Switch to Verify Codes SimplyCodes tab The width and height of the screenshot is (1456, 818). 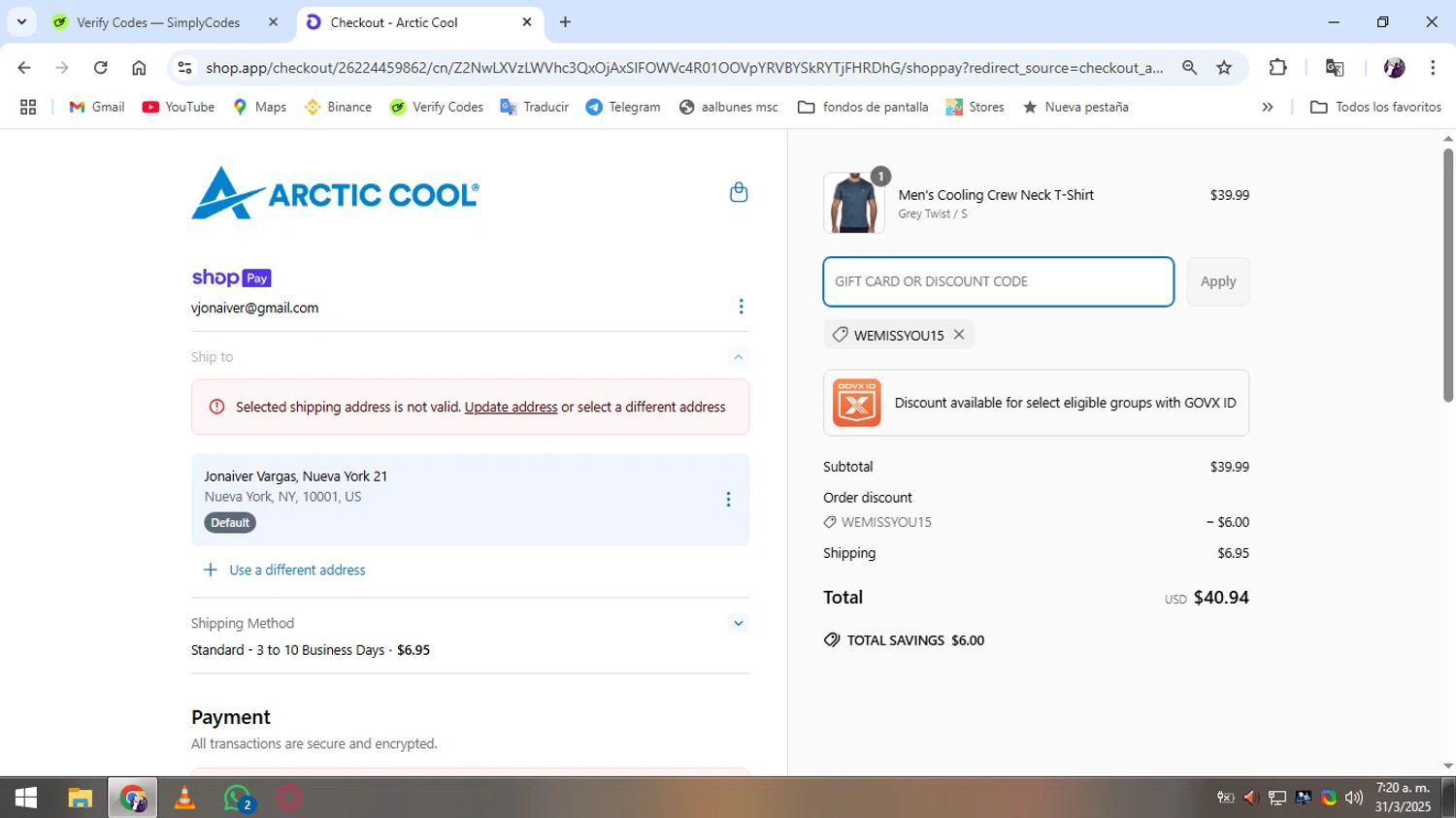click(x=158, y=22)
